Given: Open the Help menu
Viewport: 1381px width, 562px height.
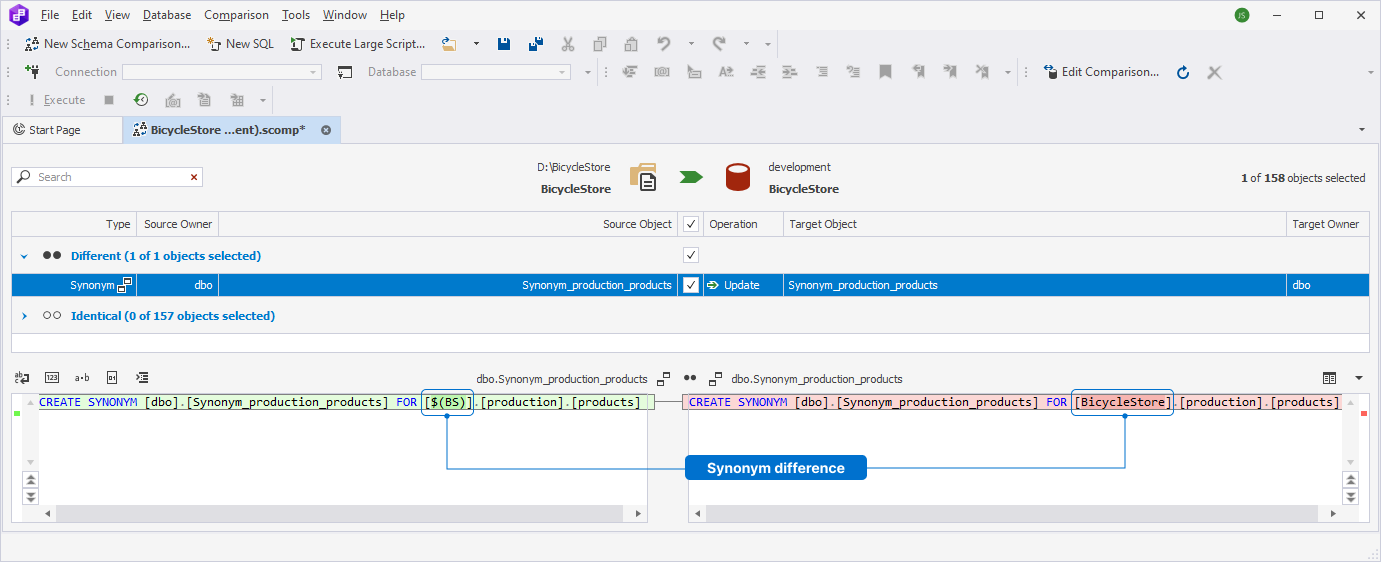Looking at the screenshot, I should click(392, 15).
